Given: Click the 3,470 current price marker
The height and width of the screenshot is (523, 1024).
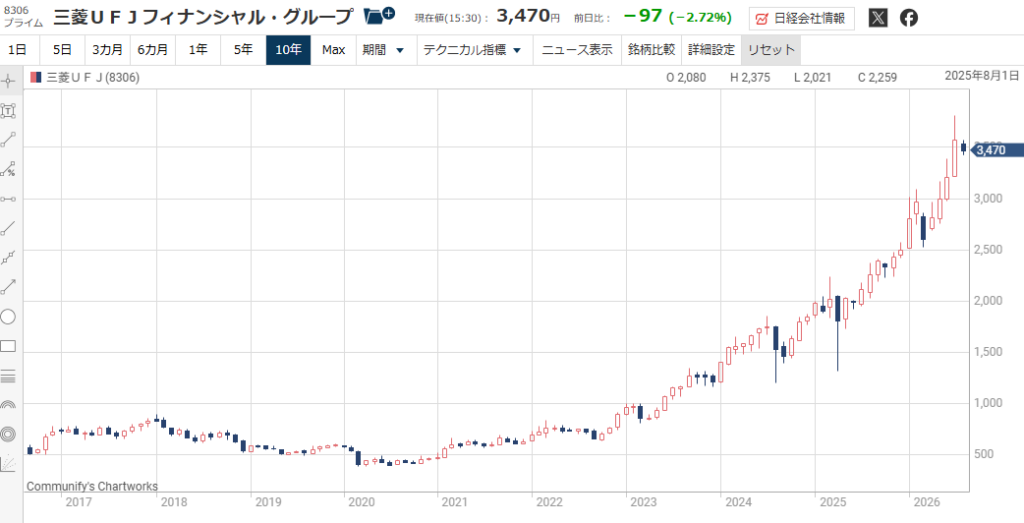Looking at the screenshot, I should tap(998, 150).
